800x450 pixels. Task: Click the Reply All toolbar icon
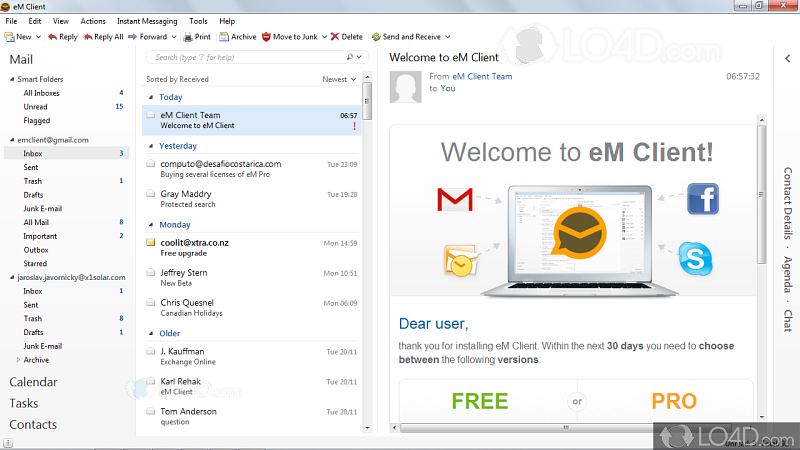click(87, 37)
